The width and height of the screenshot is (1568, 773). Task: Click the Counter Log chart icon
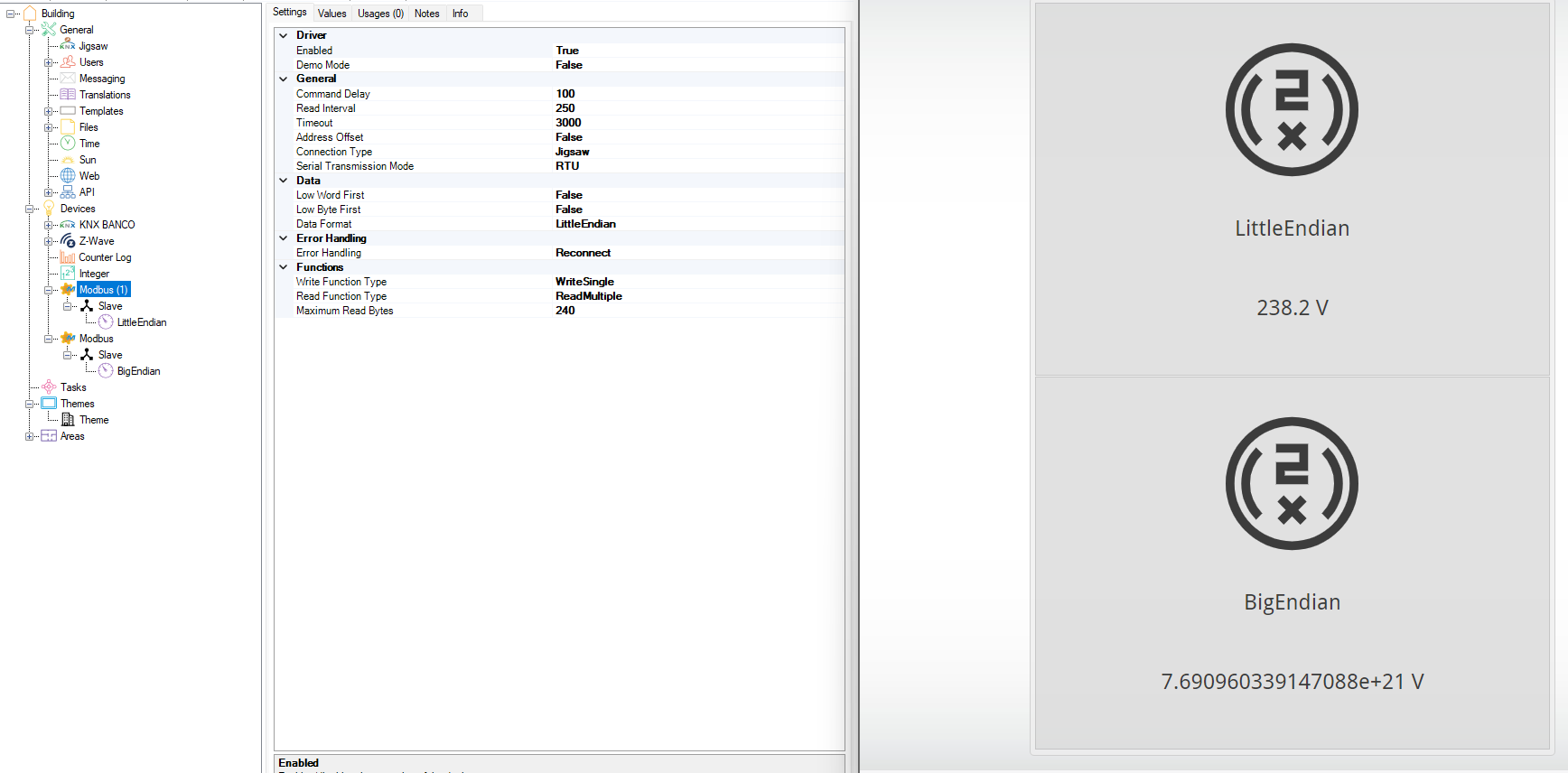point(68,257)
